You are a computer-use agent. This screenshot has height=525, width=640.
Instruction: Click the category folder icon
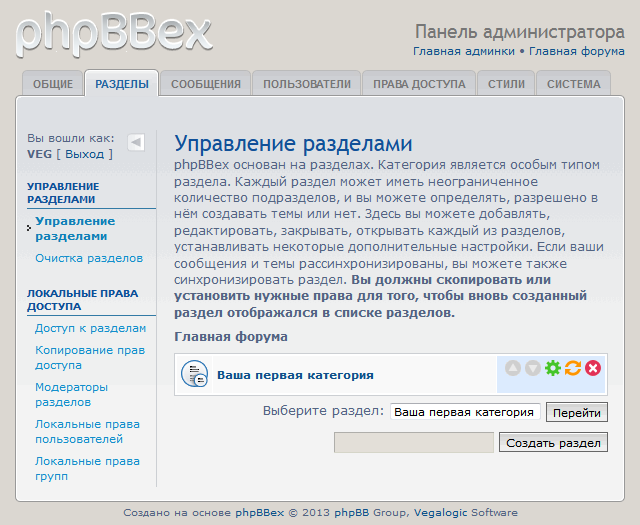click(194, 375)
